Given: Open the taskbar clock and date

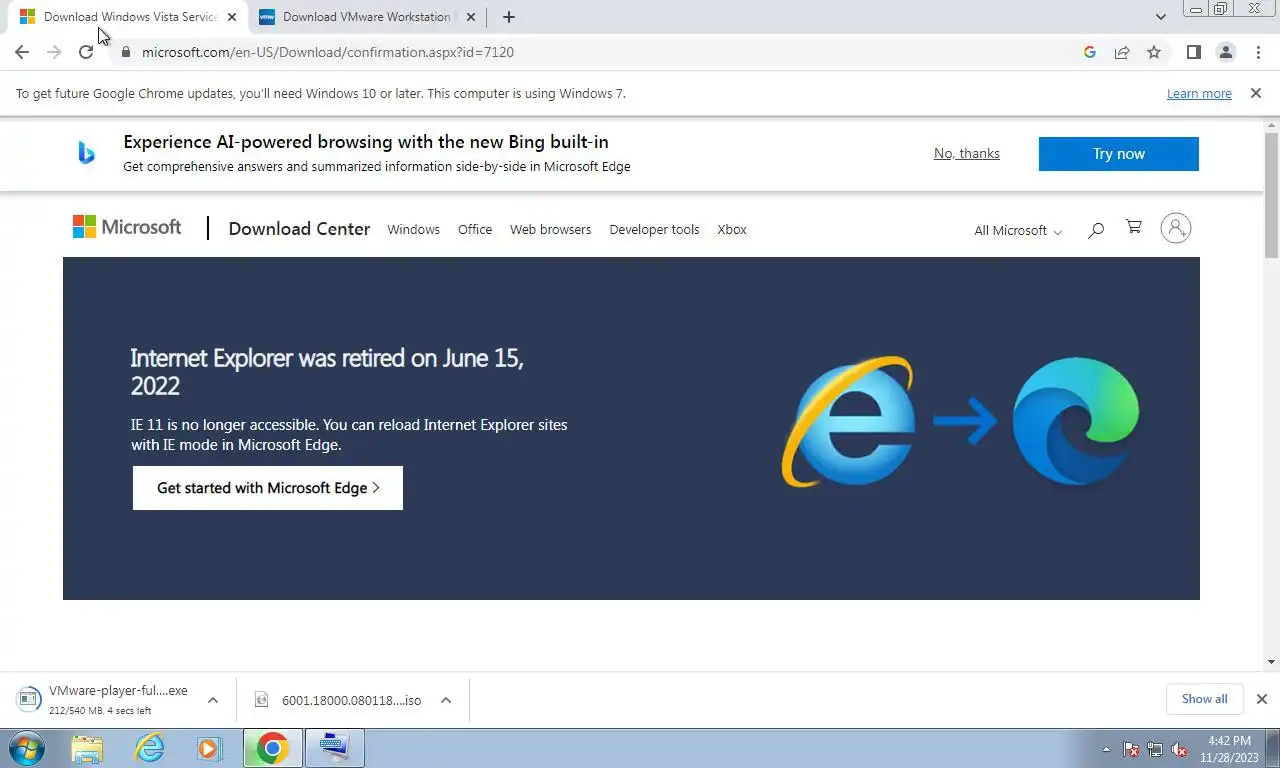Looking at the screenshot, I should pyautogui.click(x=1229, y=749).
